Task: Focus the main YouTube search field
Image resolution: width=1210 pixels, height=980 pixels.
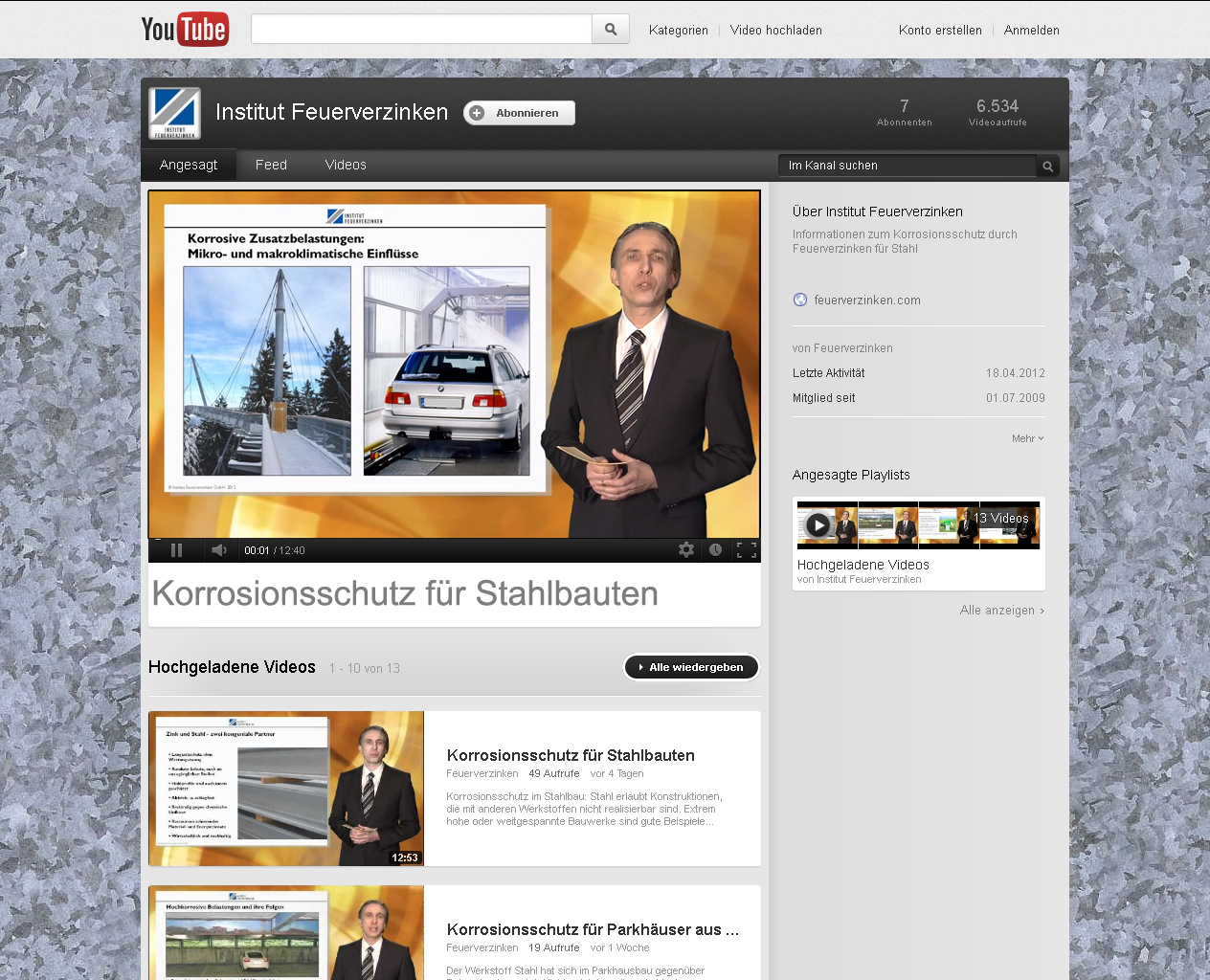Action: click(x=421, y=30)
